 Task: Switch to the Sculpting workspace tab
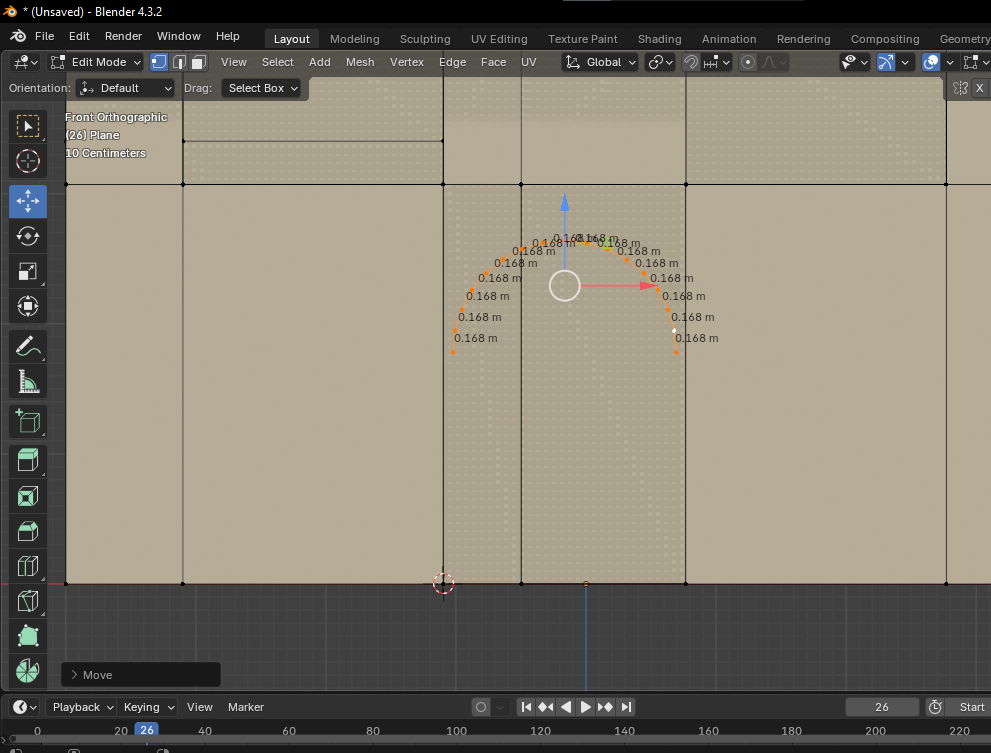(x=425, y=39)
